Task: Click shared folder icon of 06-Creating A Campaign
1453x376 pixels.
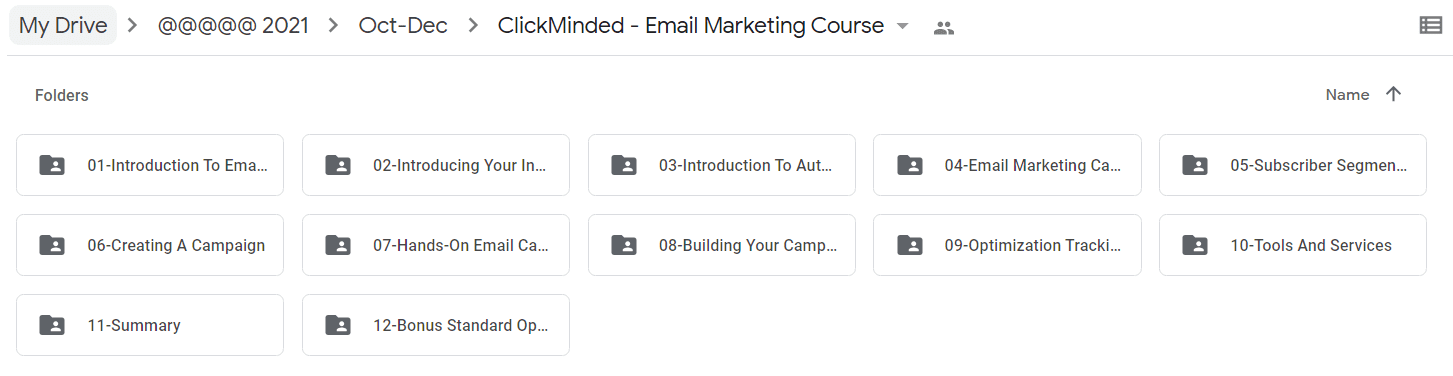Action: 51,245
